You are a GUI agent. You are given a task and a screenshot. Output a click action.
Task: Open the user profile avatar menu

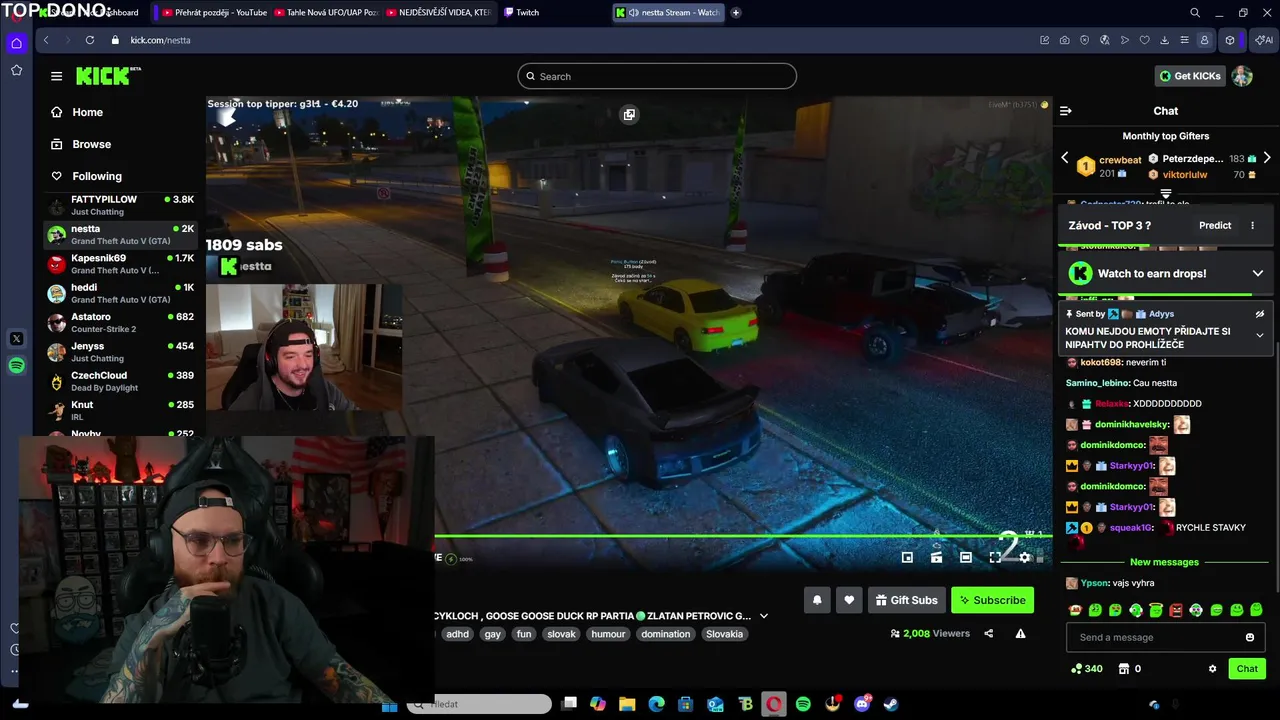(x=1242, y=76)
